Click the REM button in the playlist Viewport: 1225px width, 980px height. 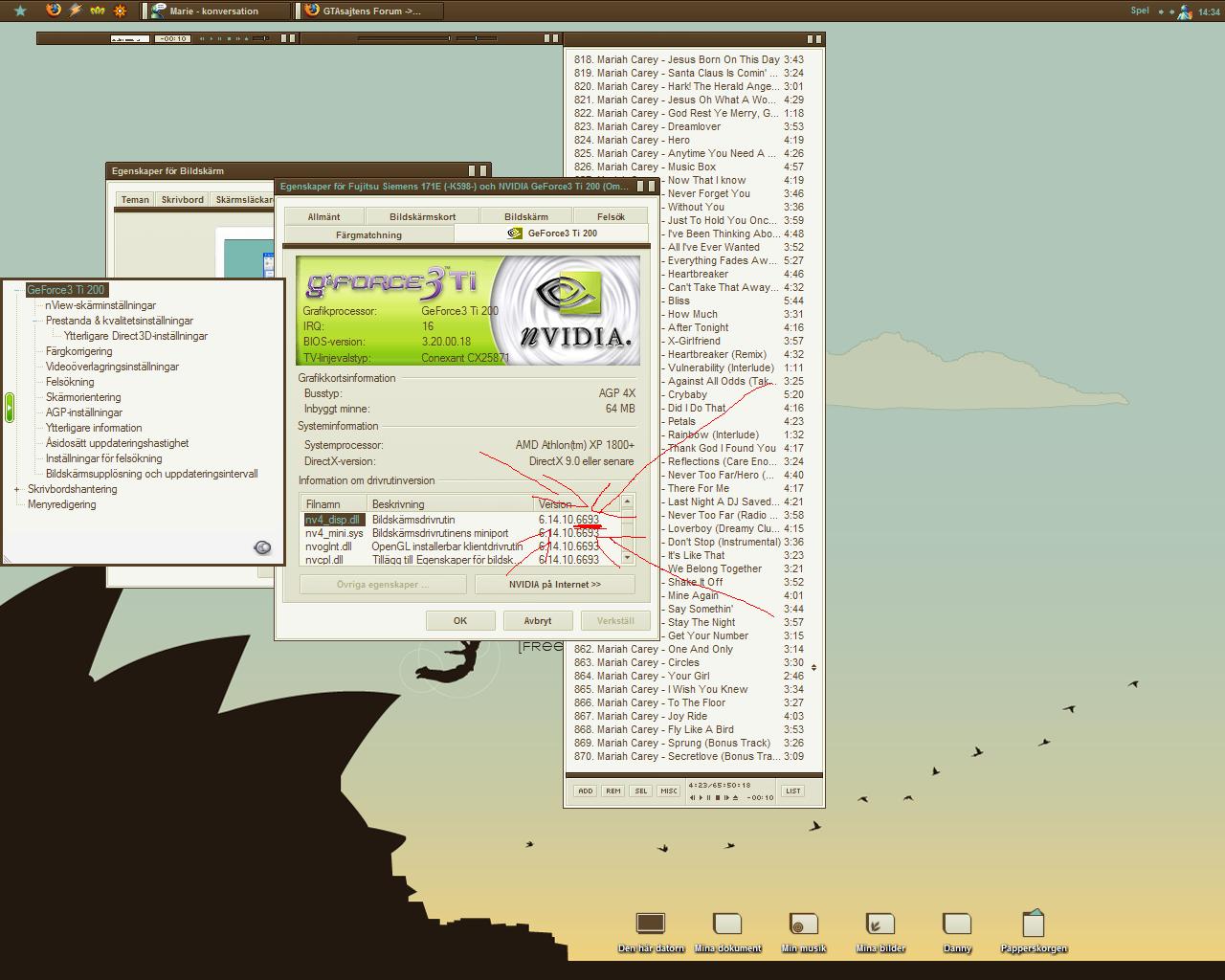point(612,791)
